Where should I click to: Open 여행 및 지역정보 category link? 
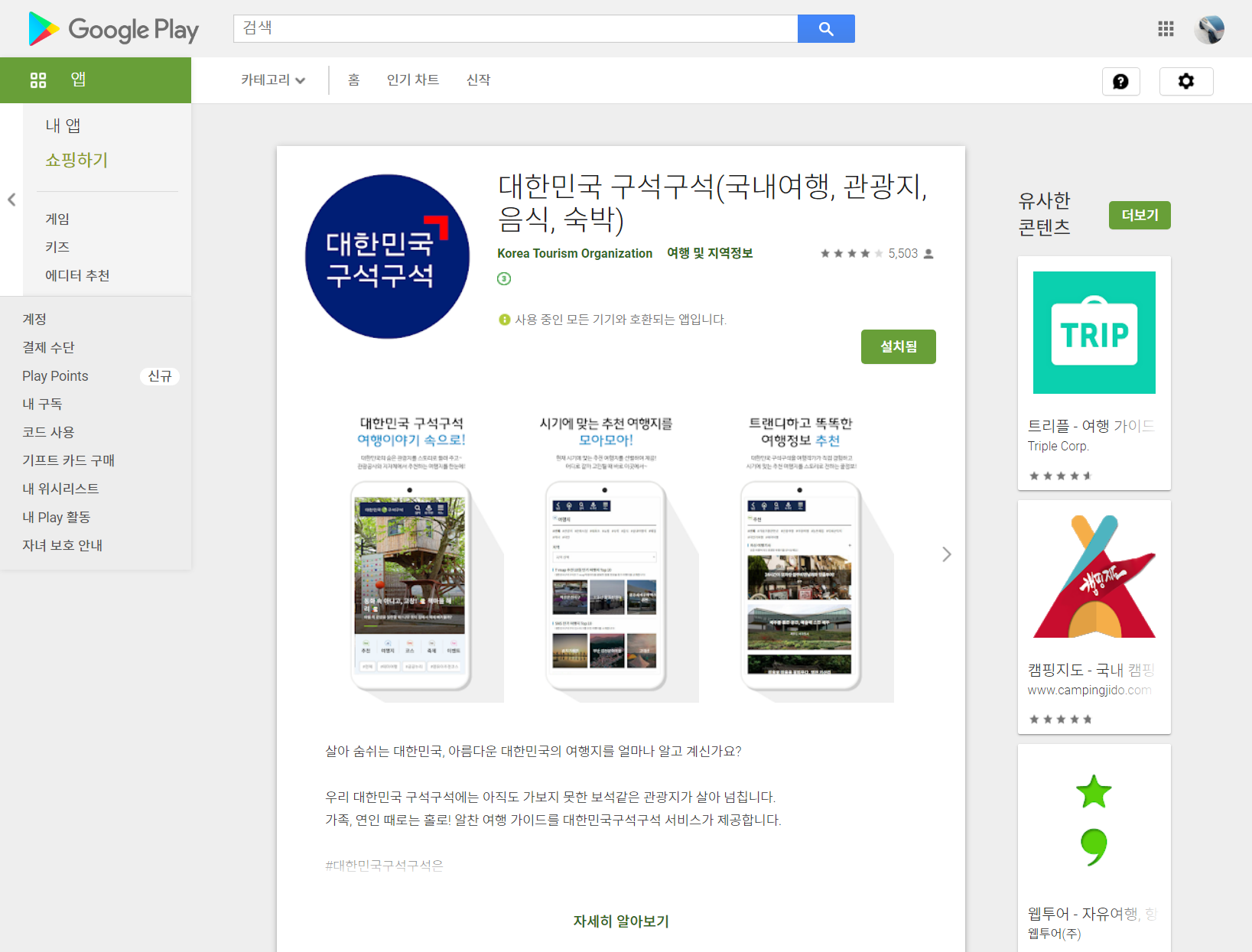pos(710,253)
